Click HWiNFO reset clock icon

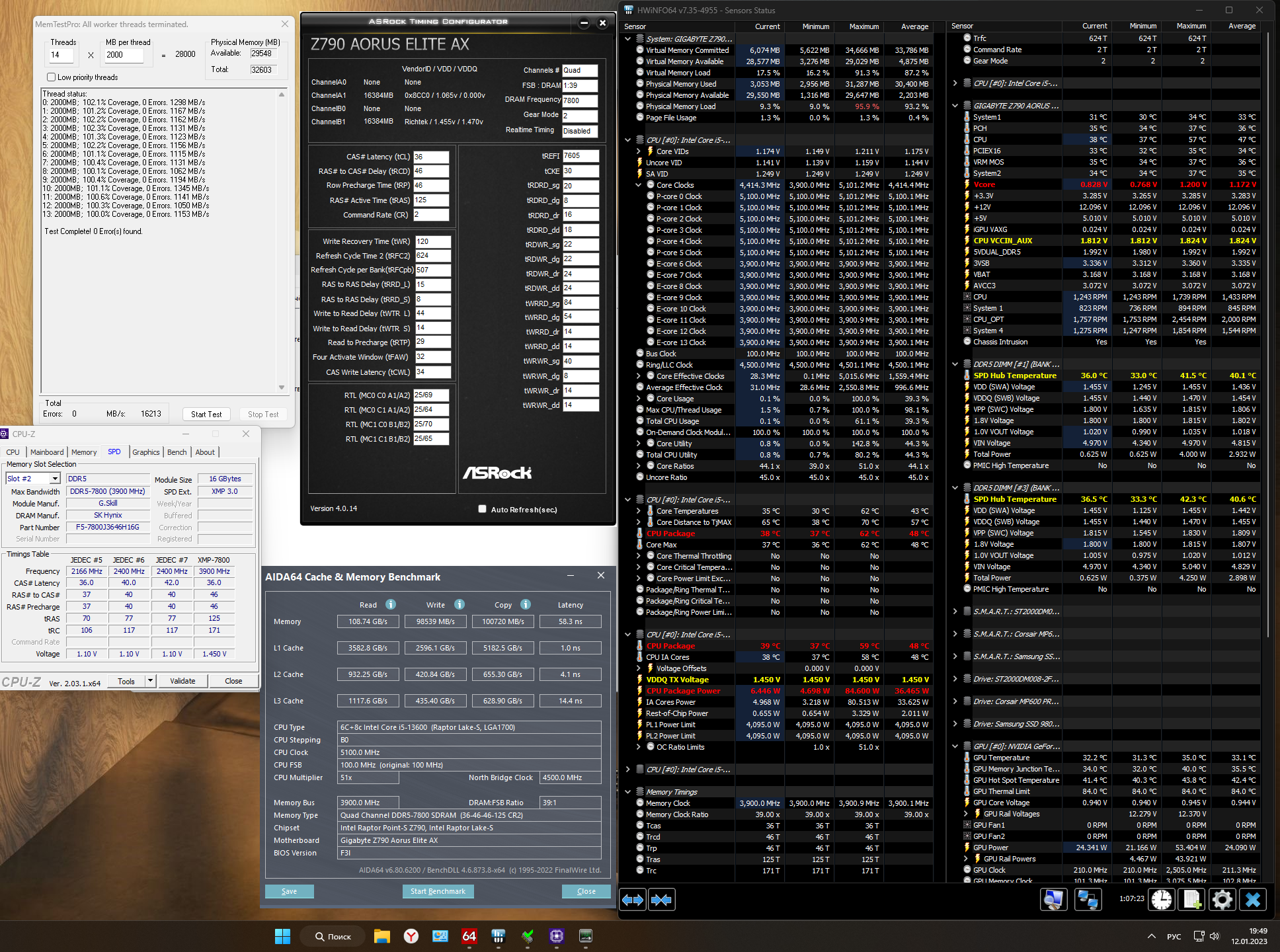click(1162, 900)
